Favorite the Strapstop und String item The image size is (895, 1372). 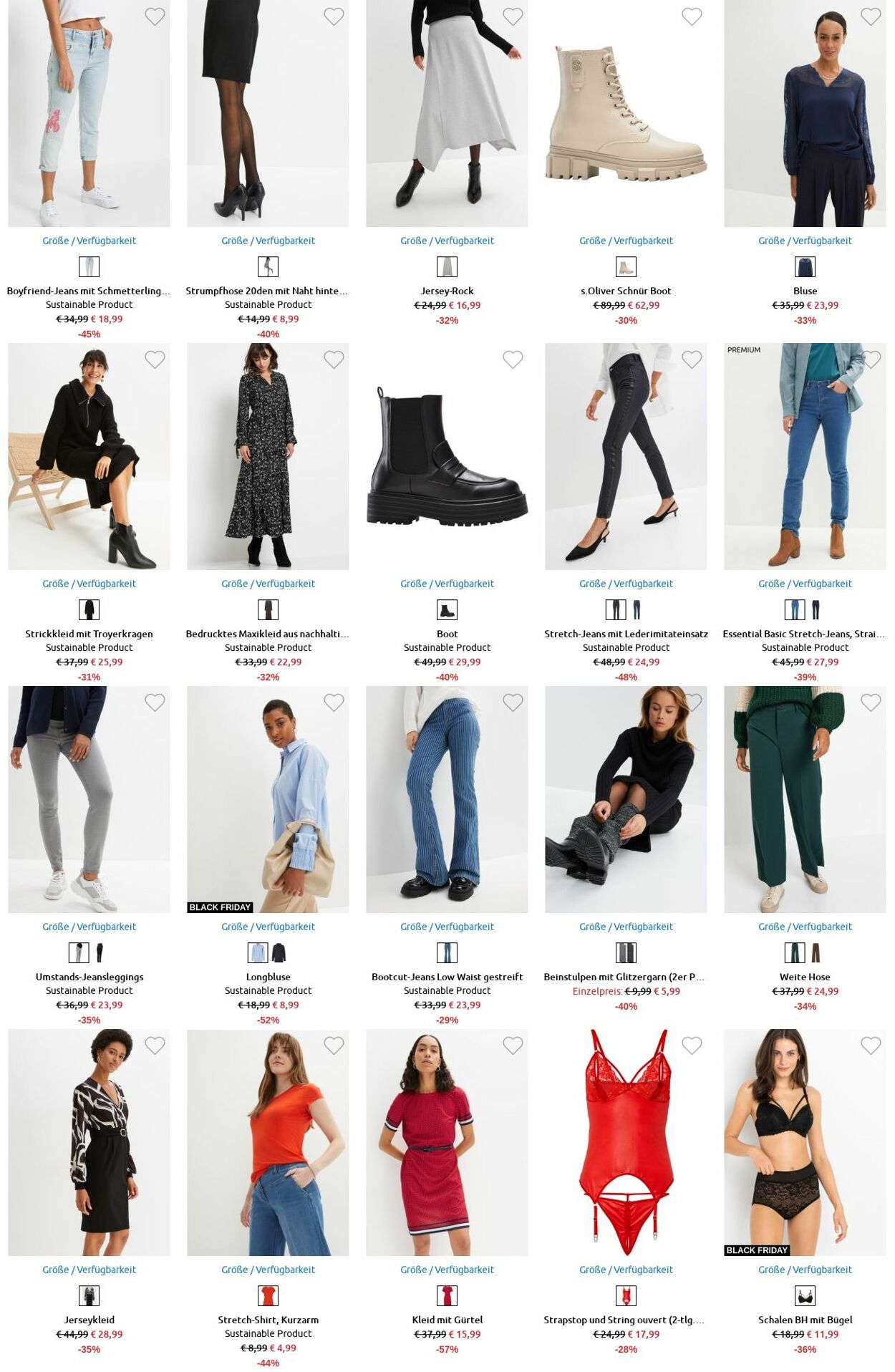(x=692, y=1045)
